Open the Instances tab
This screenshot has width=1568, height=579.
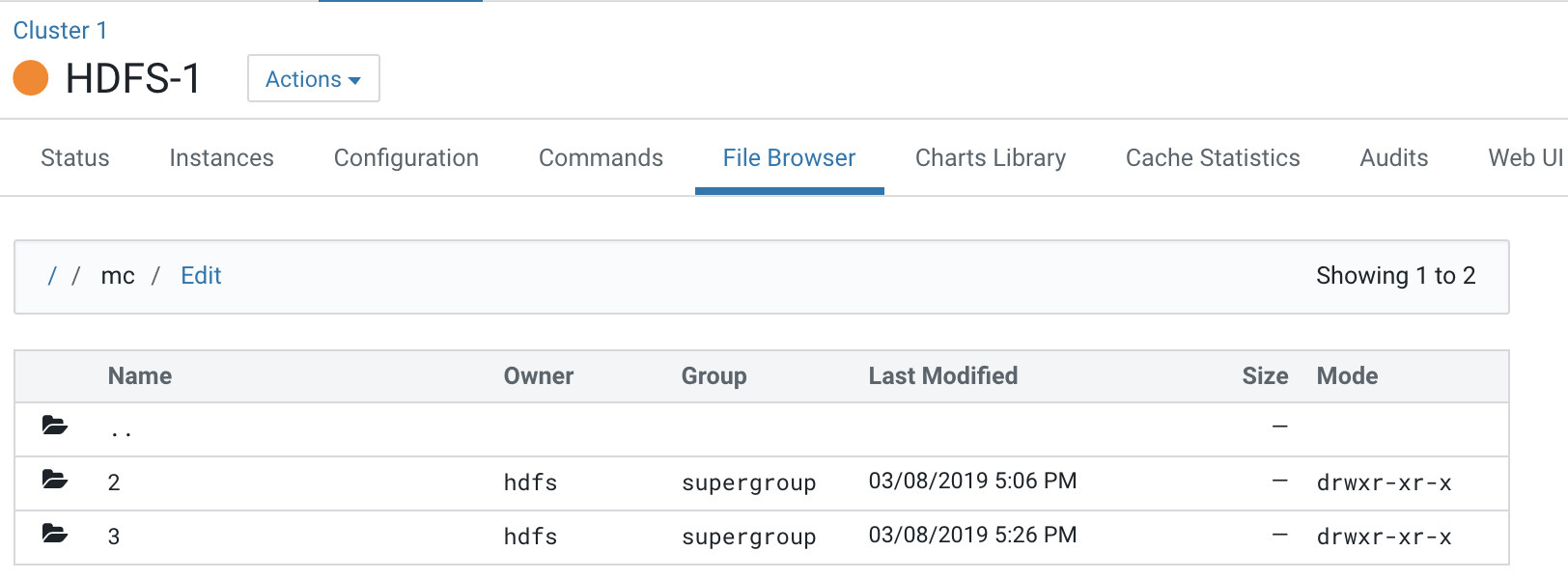pyautogui.click(x=221, y=158)
